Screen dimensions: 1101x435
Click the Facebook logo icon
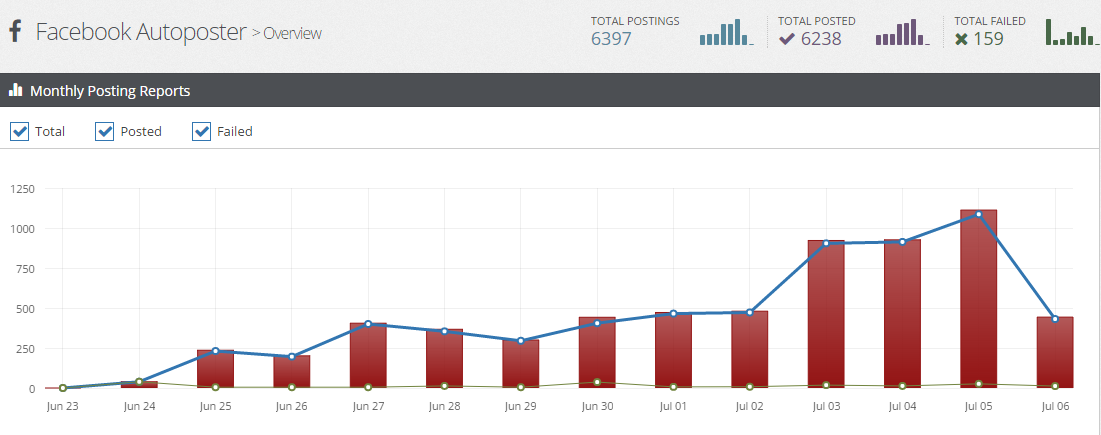coord(15,32)
